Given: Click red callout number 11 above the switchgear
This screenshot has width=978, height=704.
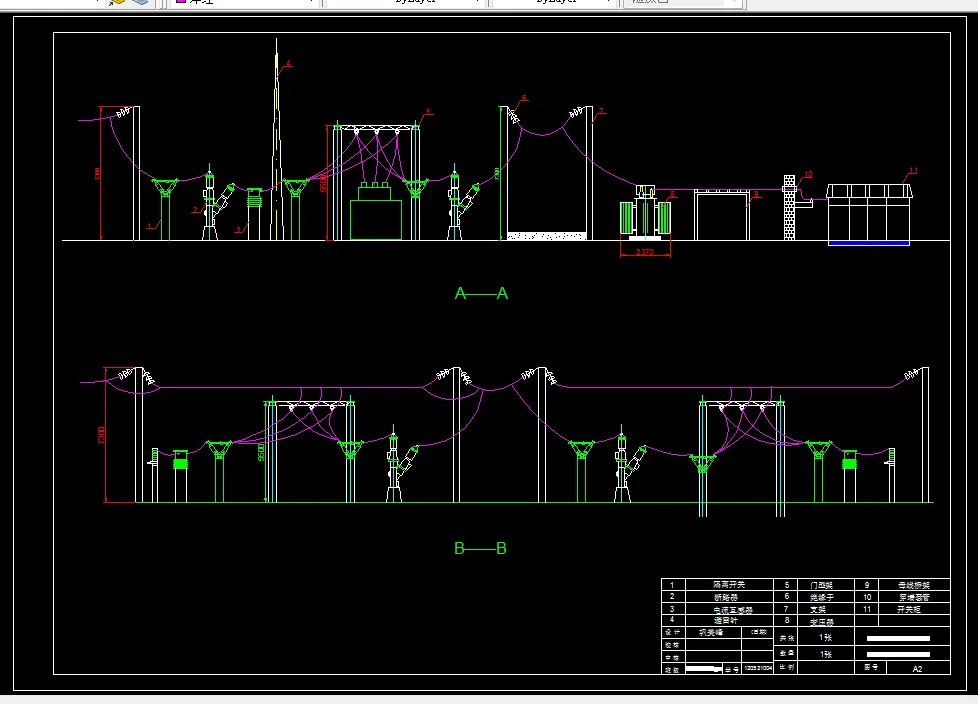Looking at the screenshot, I should [x=914, y=170].
